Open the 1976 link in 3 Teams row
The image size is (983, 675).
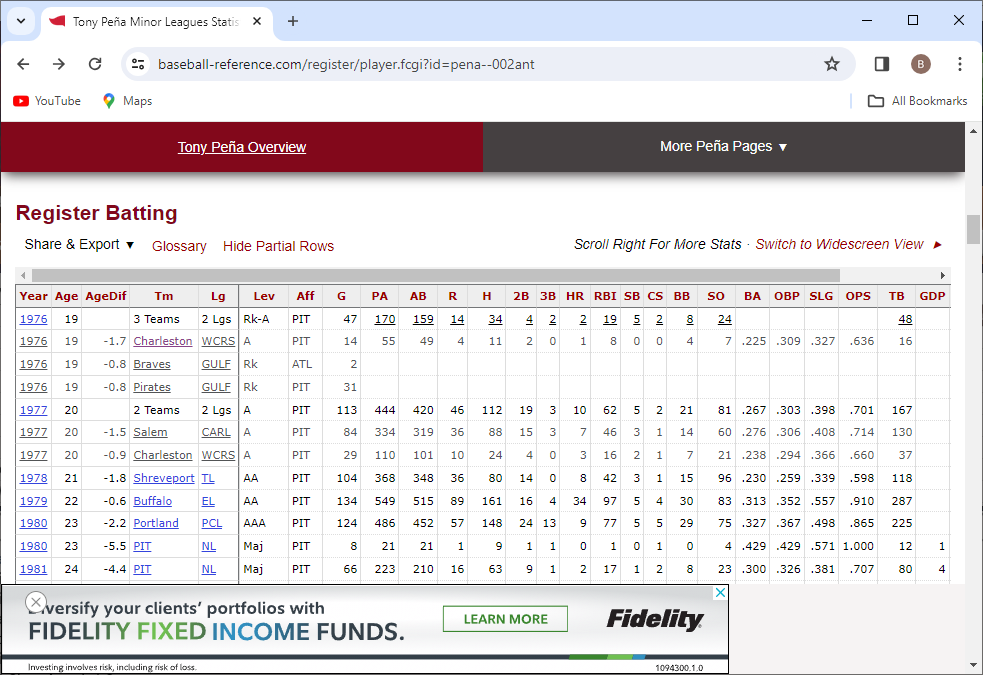33,319
